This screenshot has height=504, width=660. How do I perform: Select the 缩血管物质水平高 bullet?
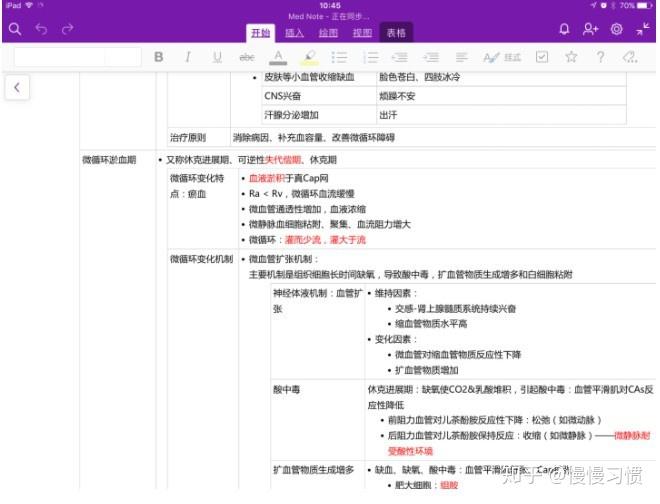(431, 324)
